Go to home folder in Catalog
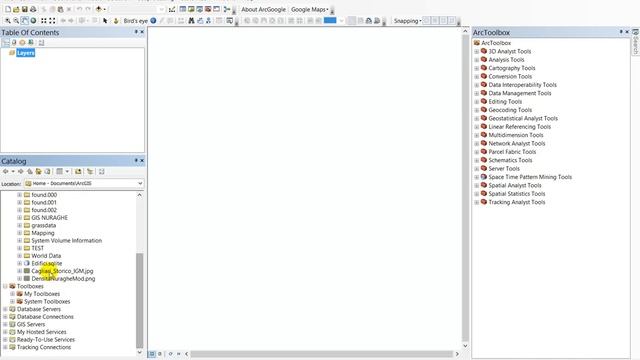640x360 pixels. coord(38,171)
